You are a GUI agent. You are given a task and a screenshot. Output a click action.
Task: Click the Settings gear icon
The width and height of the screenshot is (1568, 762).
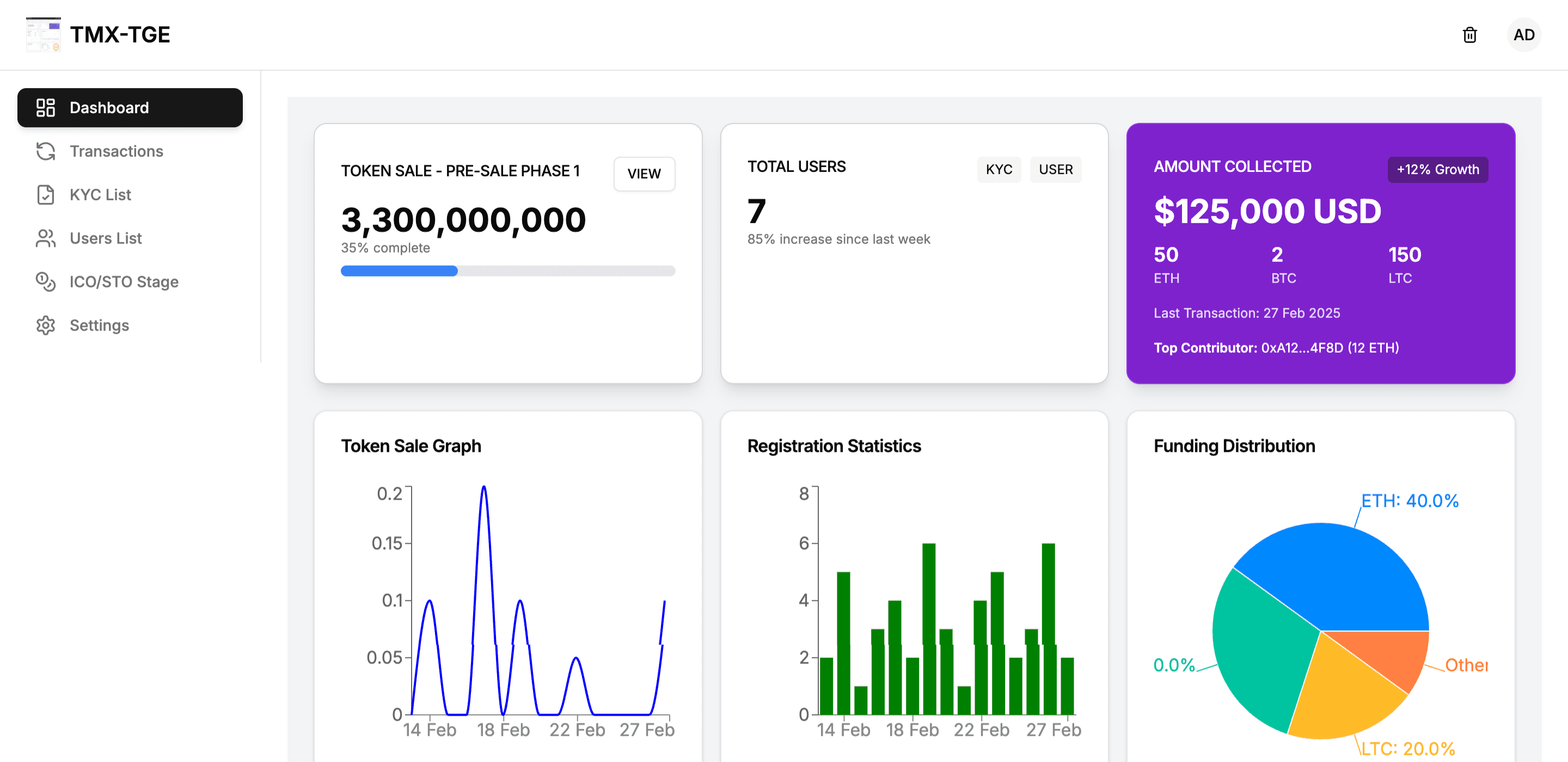(x=46, y=325)
